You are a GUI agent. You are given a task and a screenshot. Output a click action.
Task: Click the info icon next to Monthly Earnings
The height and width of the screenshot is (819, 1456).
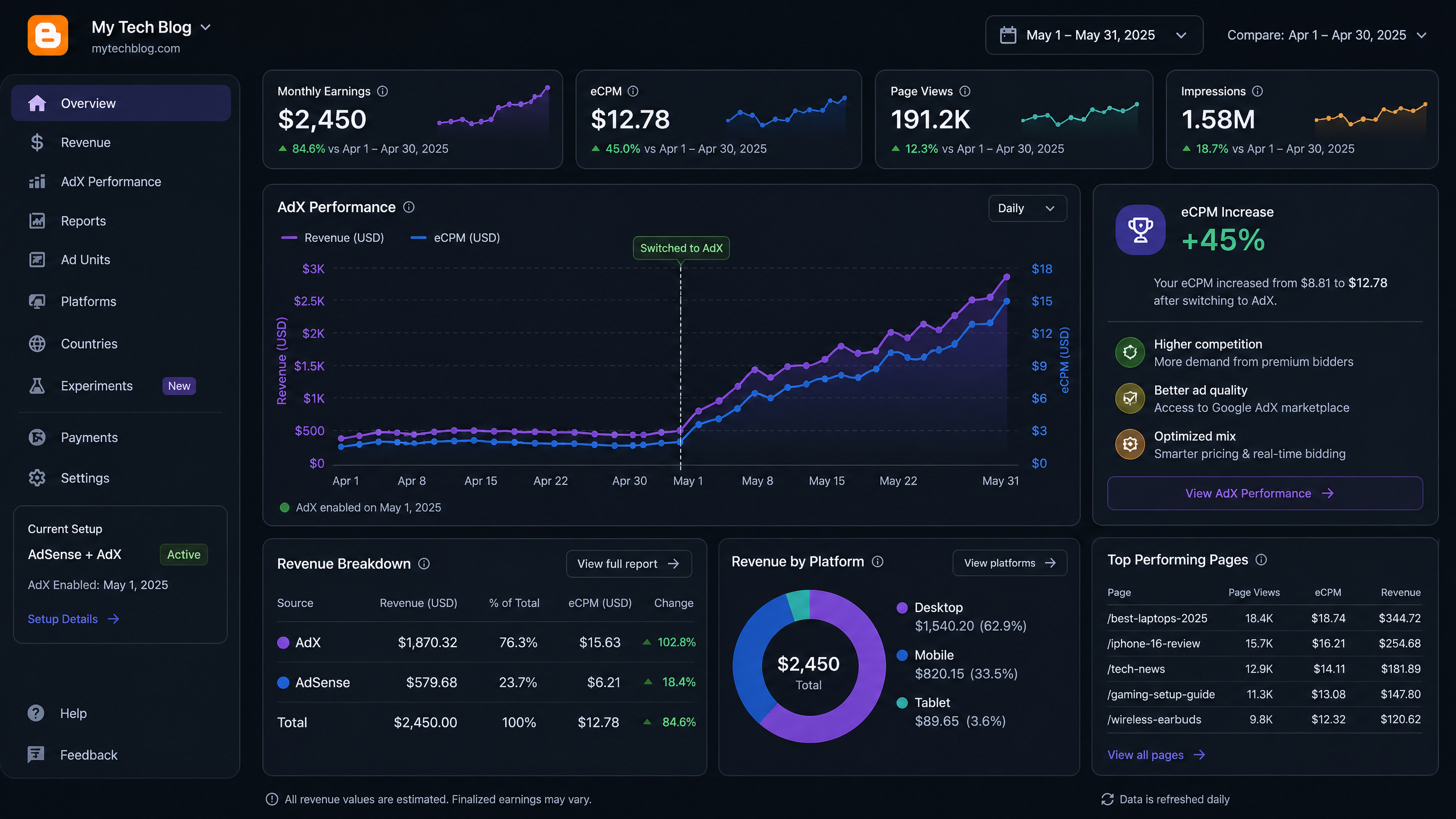click(383, 91)
